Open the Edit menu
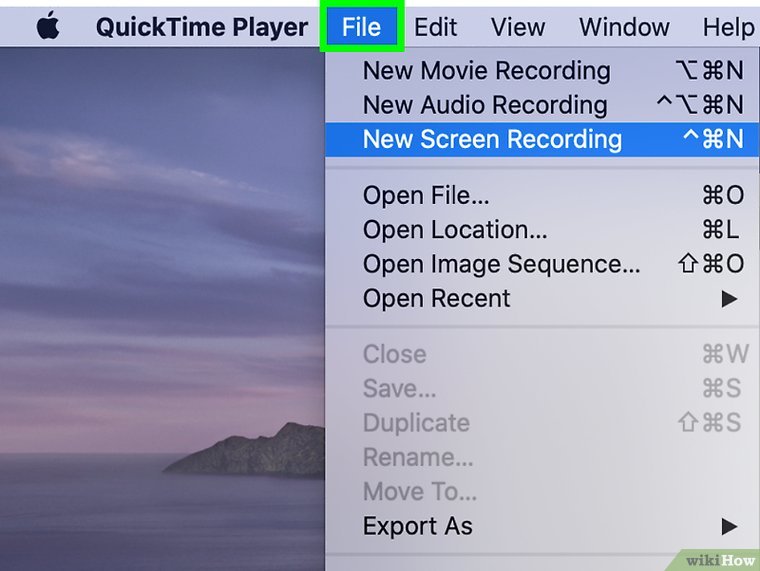Viewport: 760px width, 571px height. (x=436, y=27)
